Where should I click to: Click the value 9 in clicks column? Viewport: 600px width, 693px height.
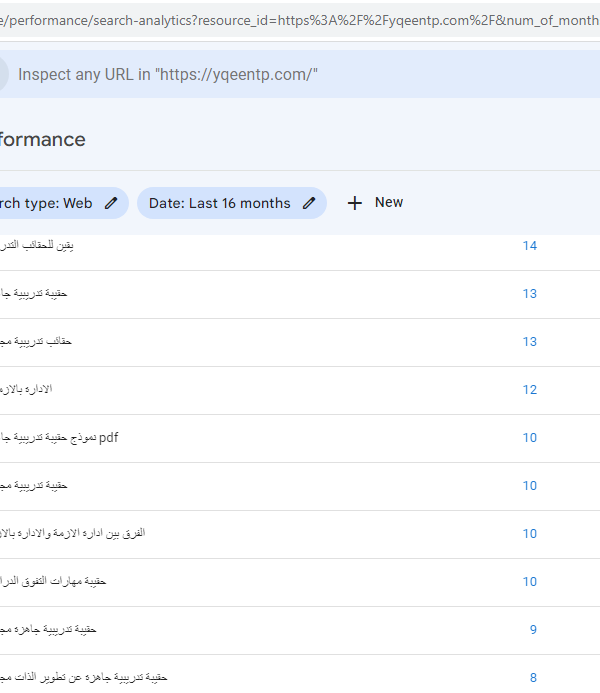click(533, 630)
